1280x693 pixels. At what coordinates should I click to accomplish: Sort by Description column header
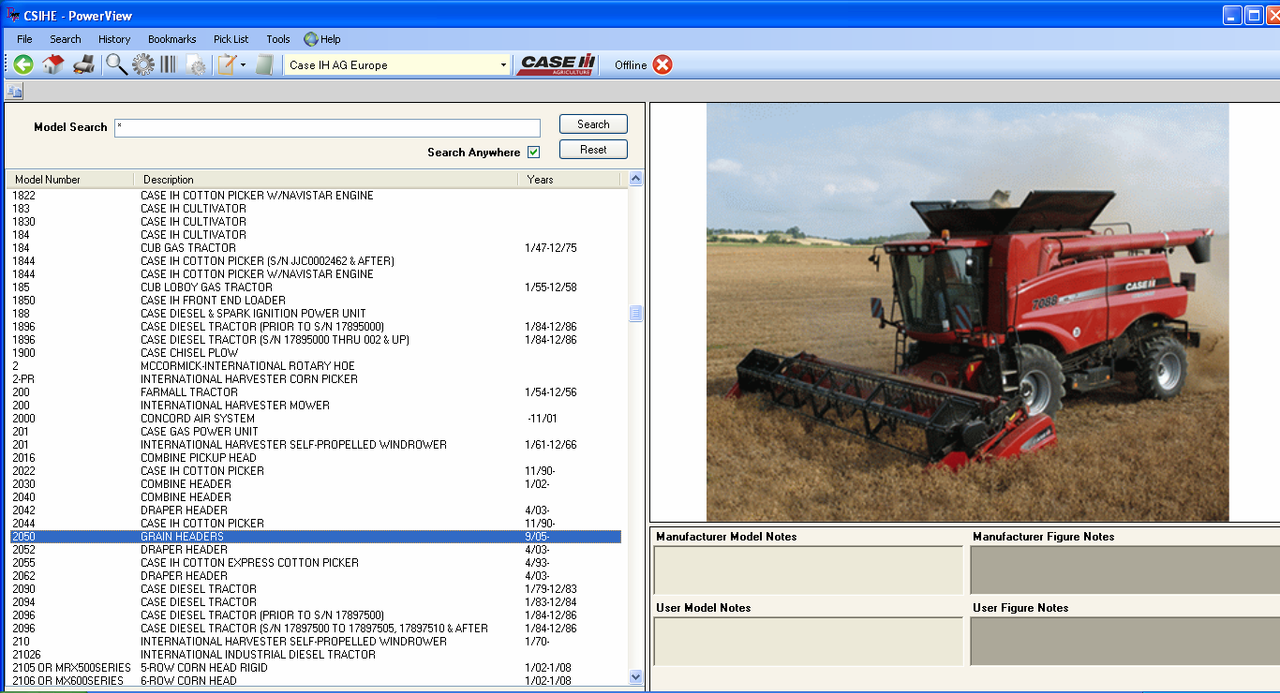[326, 179]
